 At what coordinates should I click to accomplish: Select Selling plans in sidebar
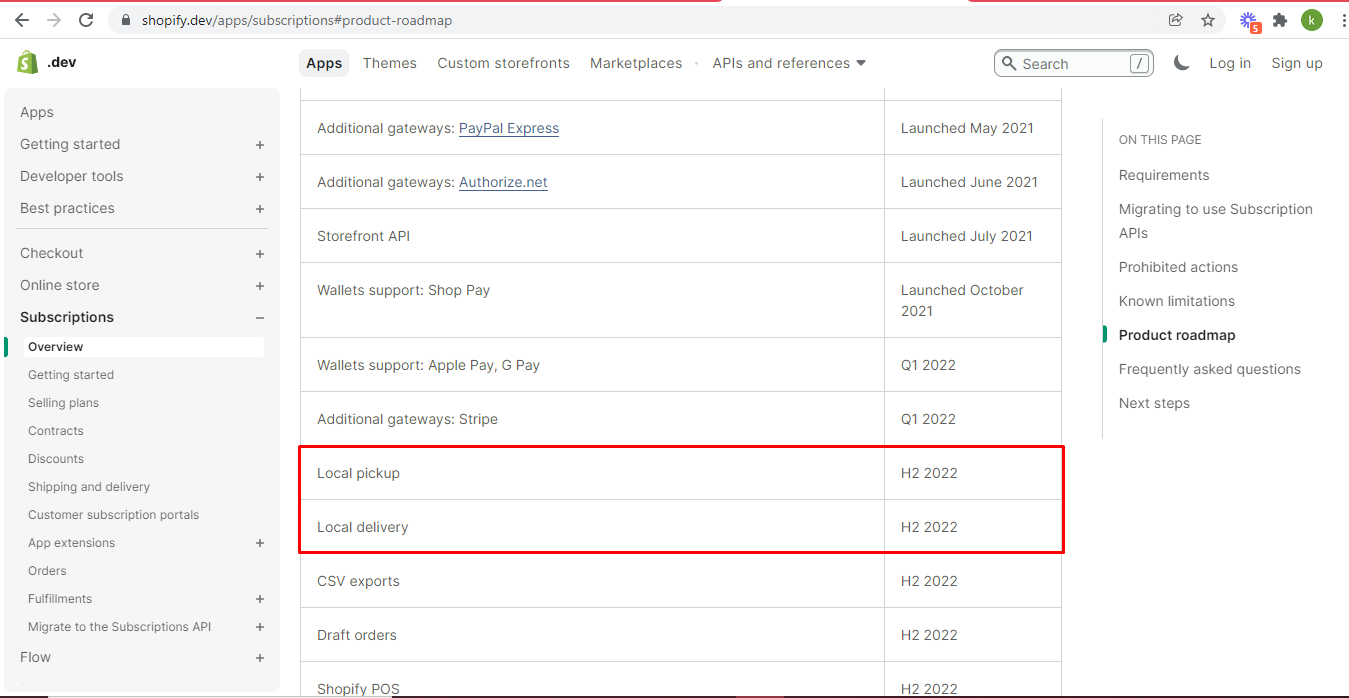click(x=63, y=403)
